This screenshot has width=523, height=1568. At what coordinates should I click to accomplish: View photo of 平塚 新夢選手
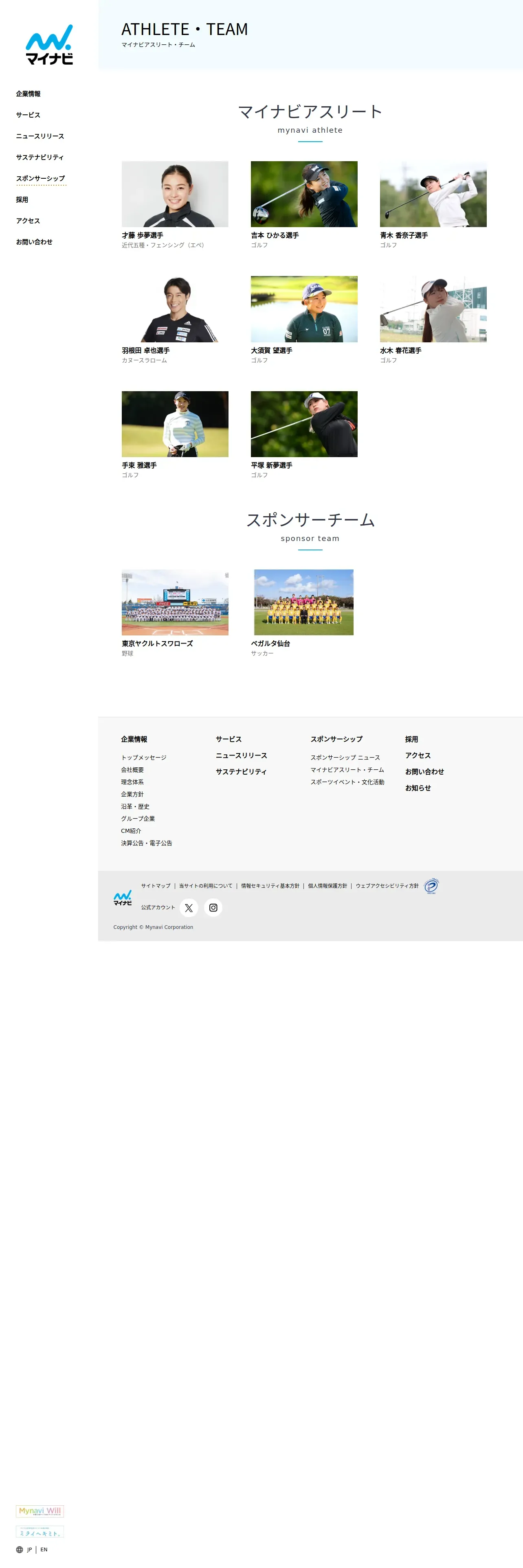pos(304,424)
